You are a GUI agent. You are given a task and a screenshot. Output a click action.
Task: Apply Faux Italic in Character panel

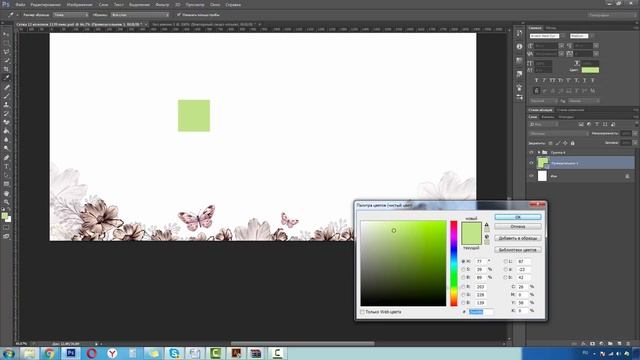coord(544,80)
